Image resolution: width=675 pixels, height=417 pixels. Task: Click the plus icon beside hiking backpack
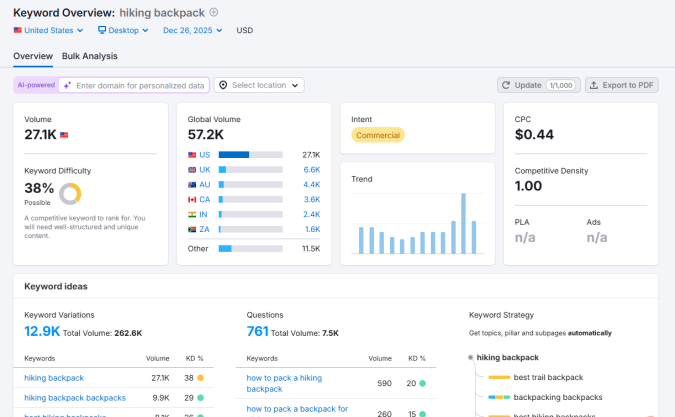[x=214, y=12]
